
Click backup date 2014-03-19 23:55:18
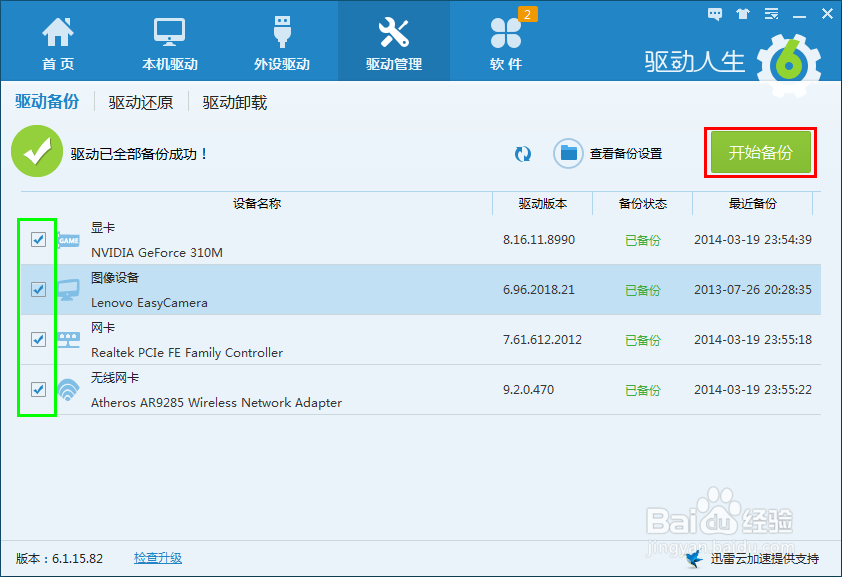point(753,340)
